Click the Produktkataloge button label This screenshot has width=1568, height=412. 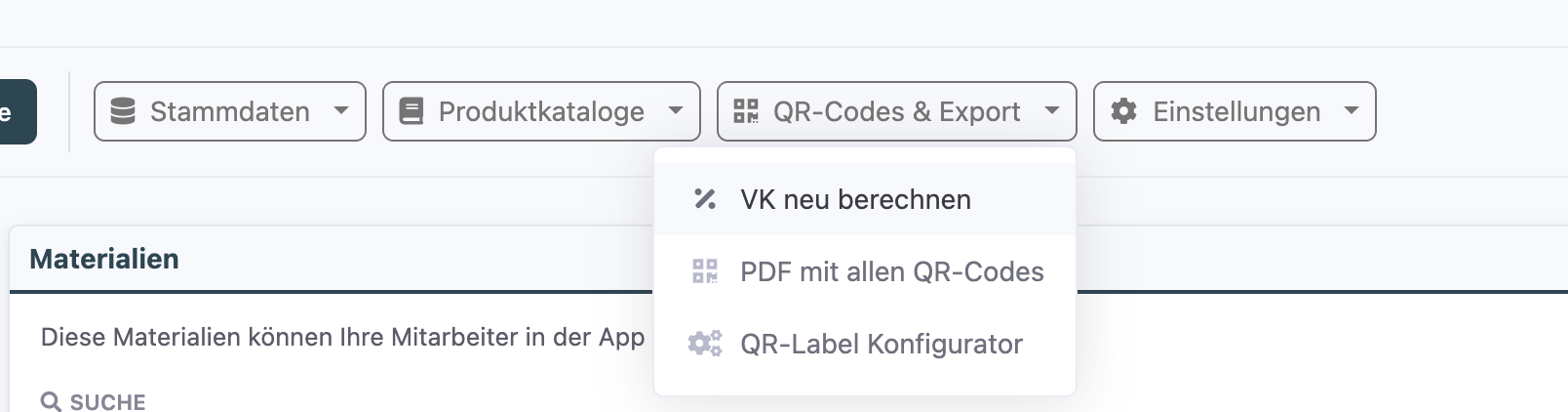pyautogui.click(x=541, y=111)
